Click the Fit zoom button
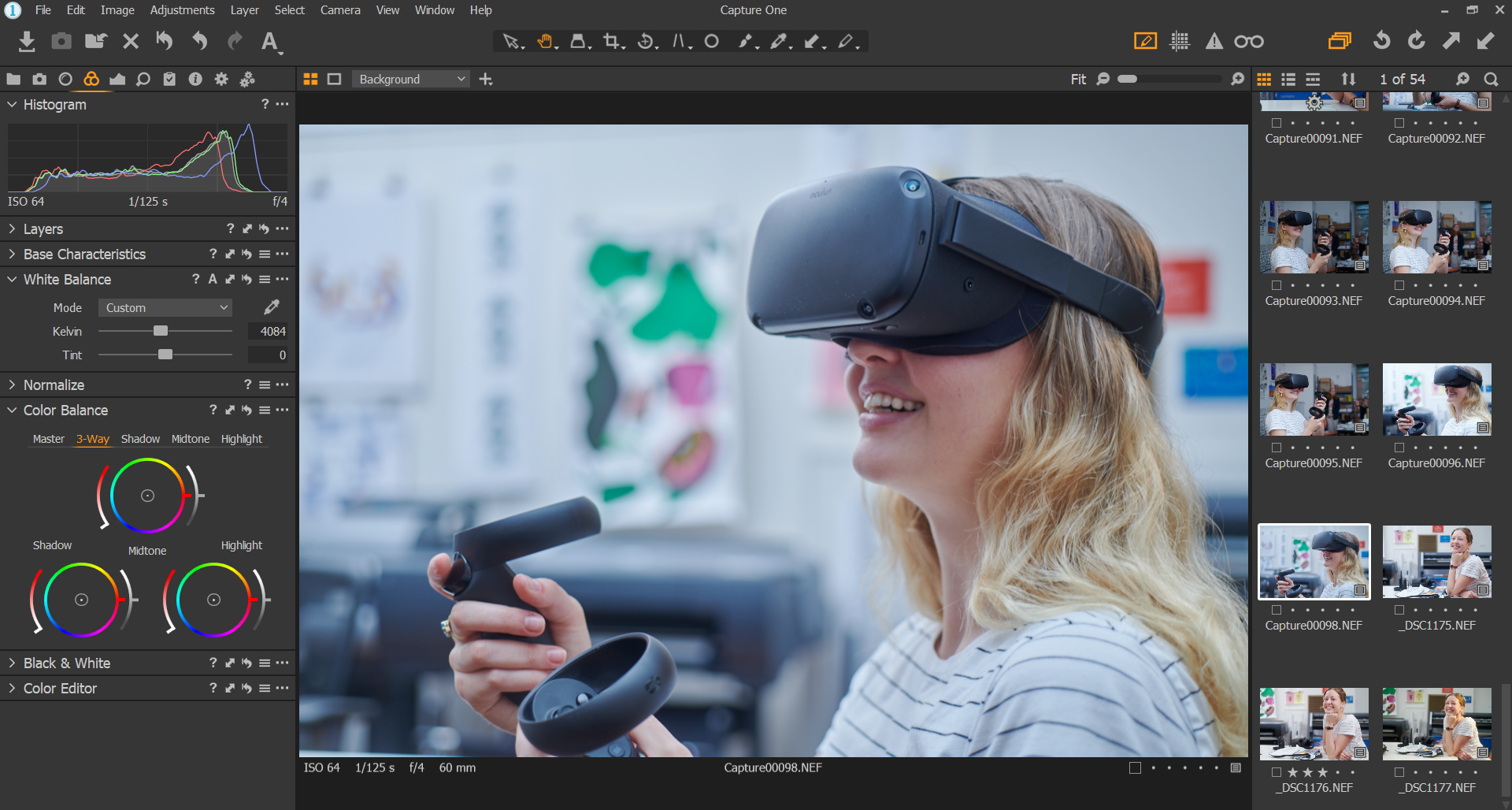This screenshot has width=1512, height=810. pos(1077,79)
